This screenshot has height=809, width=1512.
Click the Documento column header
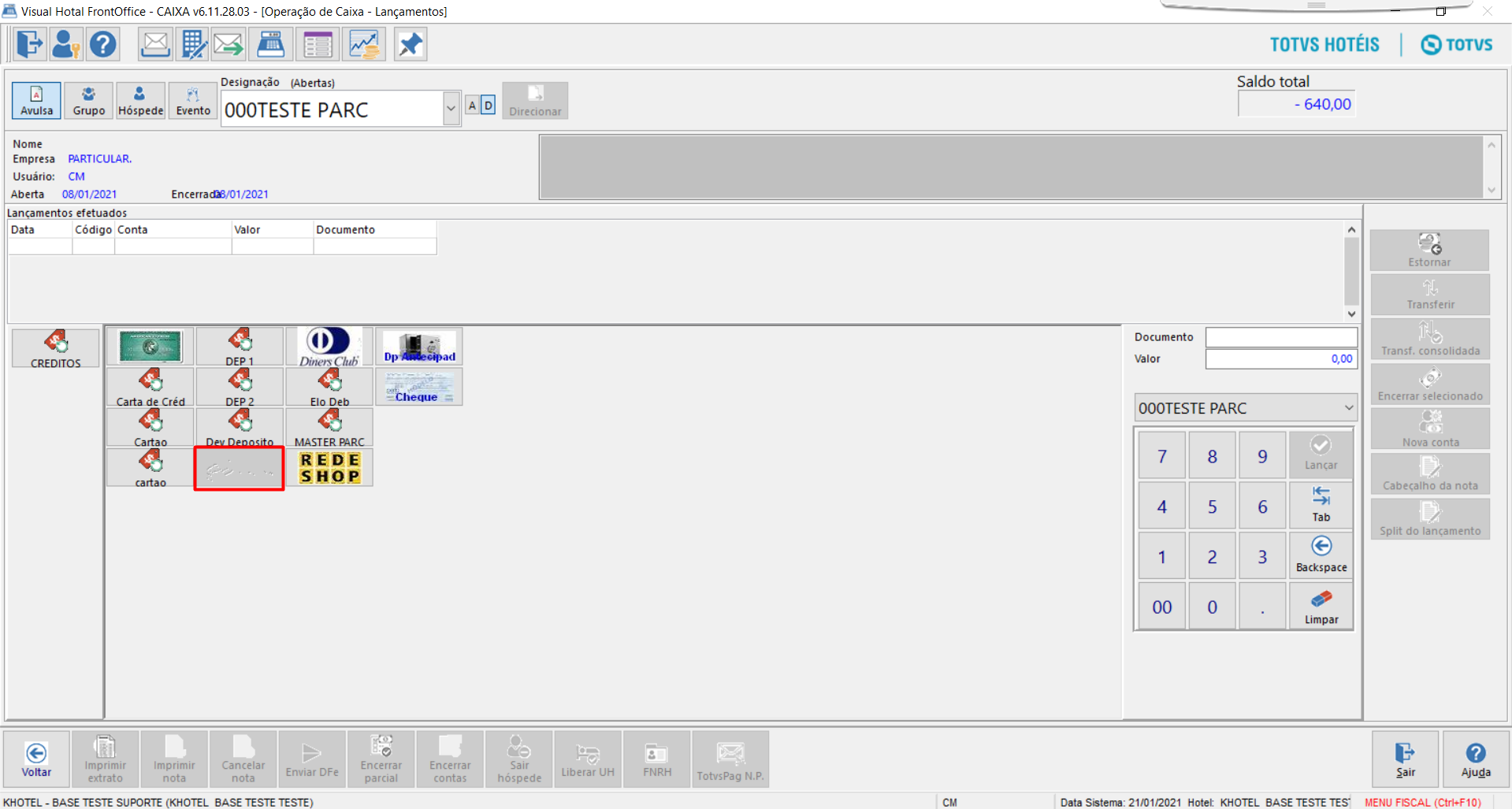tap(374, 229)
